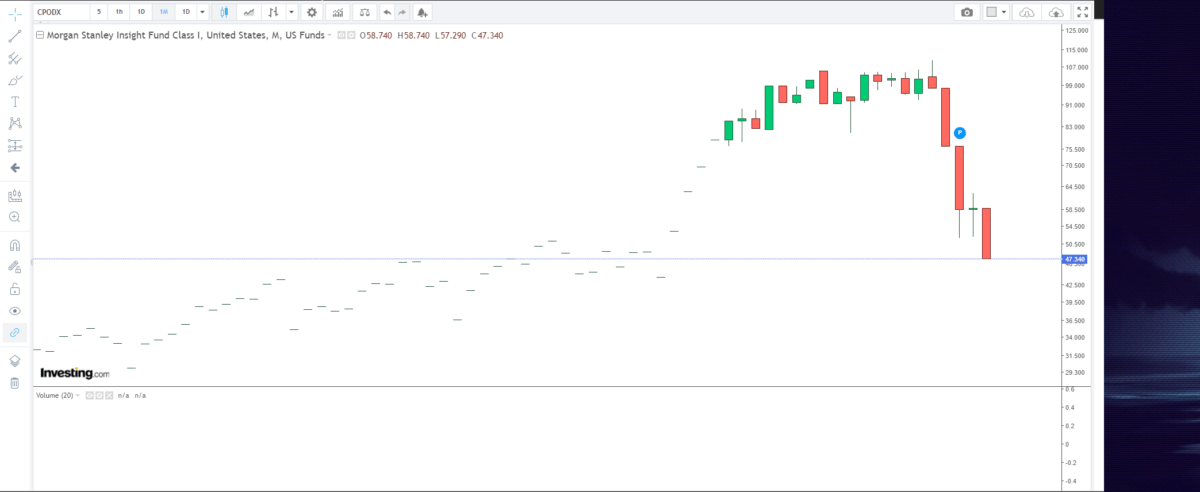Expand the bar style dropdown arrow
This screenshot has width=1200, height=492.
[291, 12]
